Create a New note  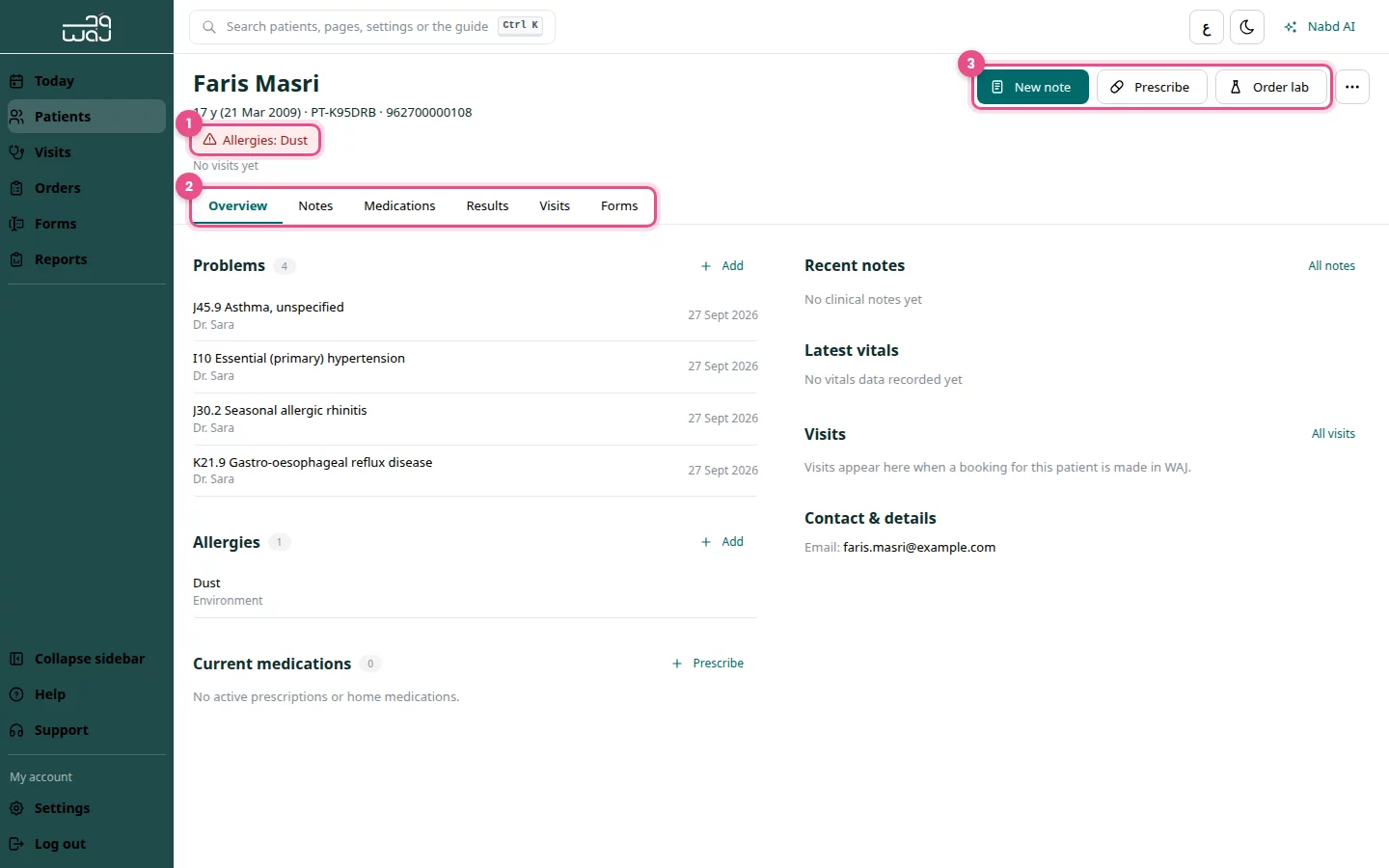(1032, 87)
